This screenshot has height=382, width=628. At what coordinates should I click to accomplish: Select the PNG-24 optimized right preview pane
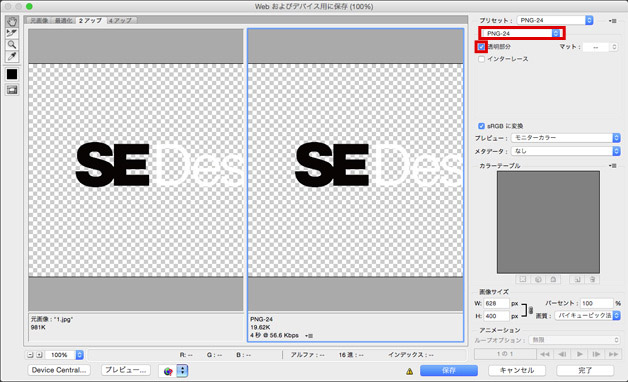(356, 170)
